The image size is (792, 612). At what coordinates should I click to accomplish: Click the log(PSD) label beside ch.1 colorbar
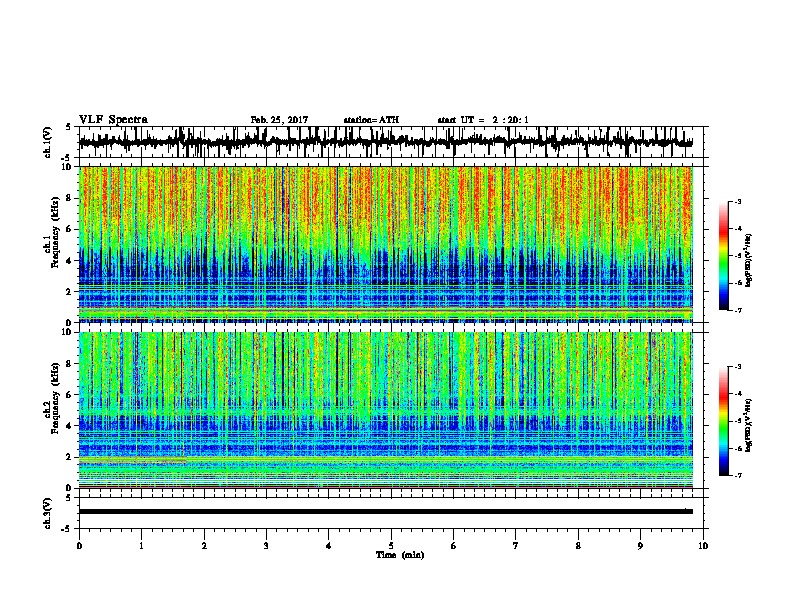click(x=749, y=260)
